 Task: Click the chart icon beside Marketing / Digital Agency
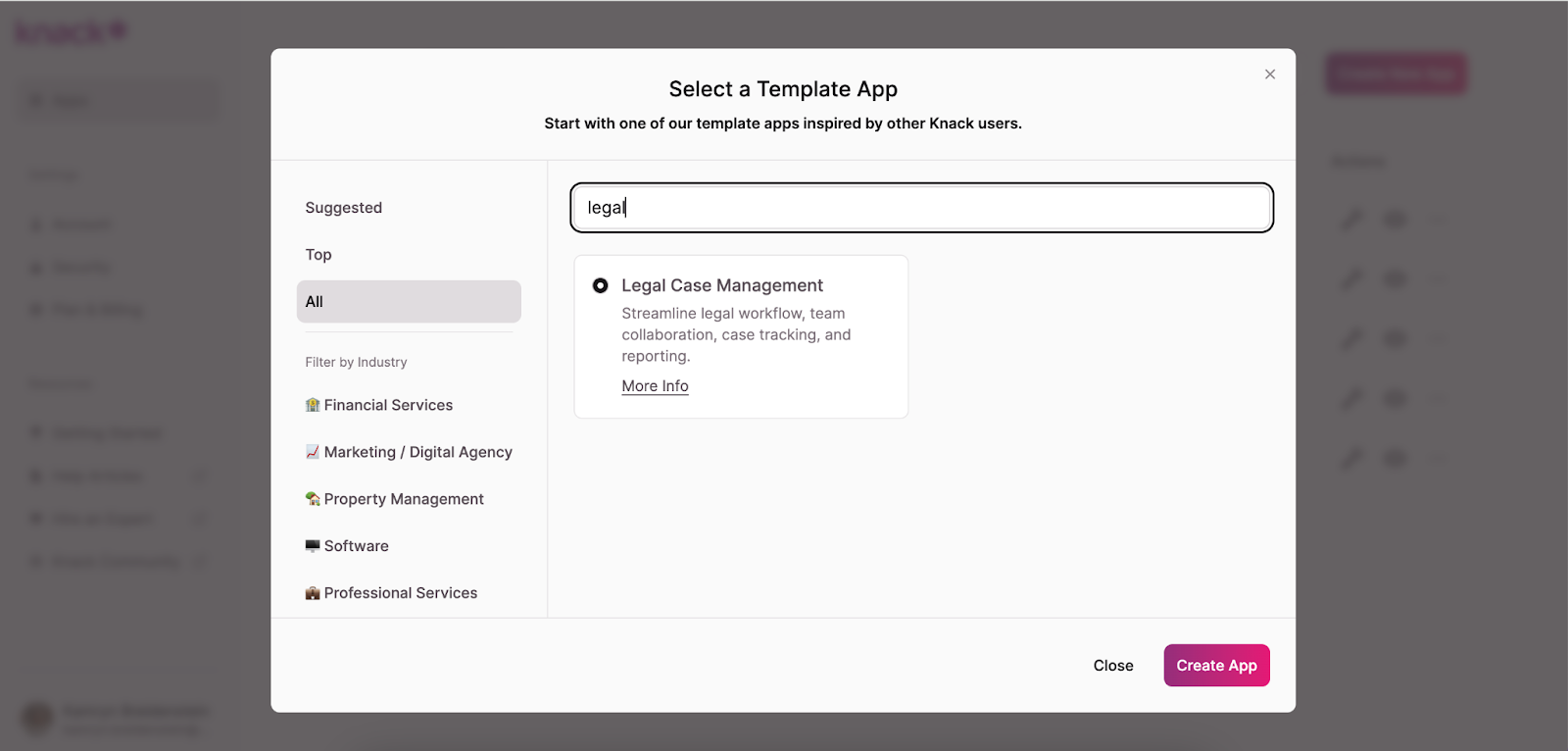click(313, 452)
